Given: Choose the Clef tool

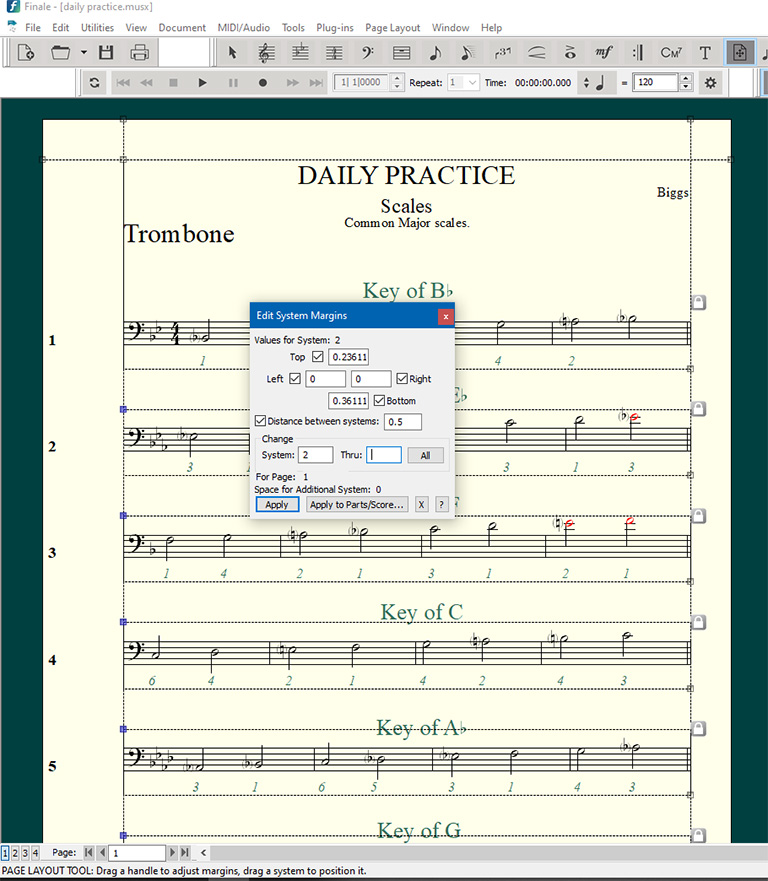Looking at the screenshot, I should [x=367, y=53].
